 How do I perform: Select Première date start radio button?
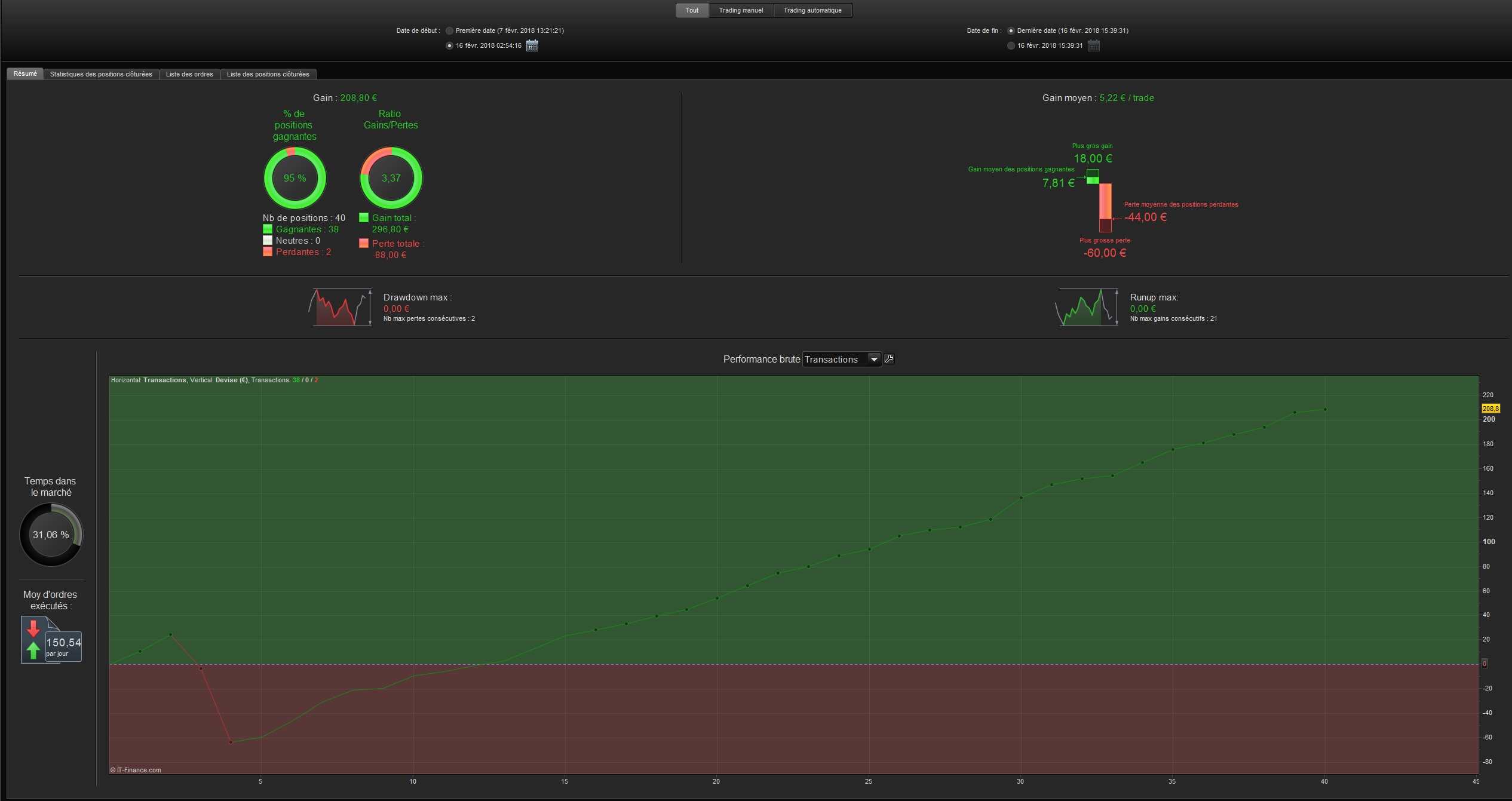[449, 30]
